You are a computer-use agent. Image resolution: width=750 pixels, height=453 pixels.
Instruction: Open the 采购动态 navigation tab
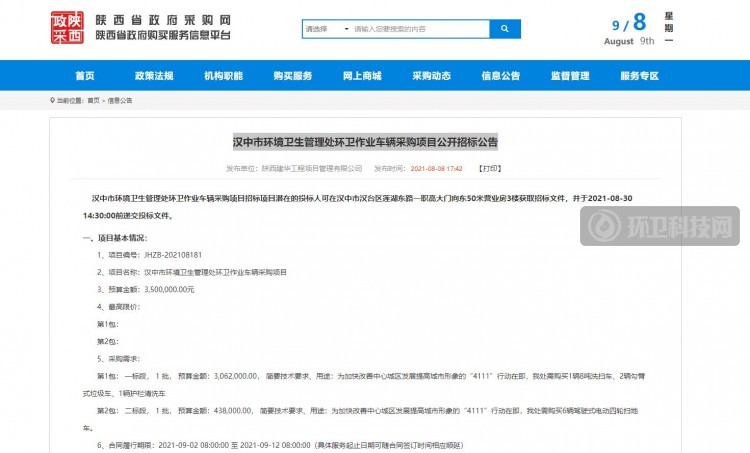coord(431,76)
